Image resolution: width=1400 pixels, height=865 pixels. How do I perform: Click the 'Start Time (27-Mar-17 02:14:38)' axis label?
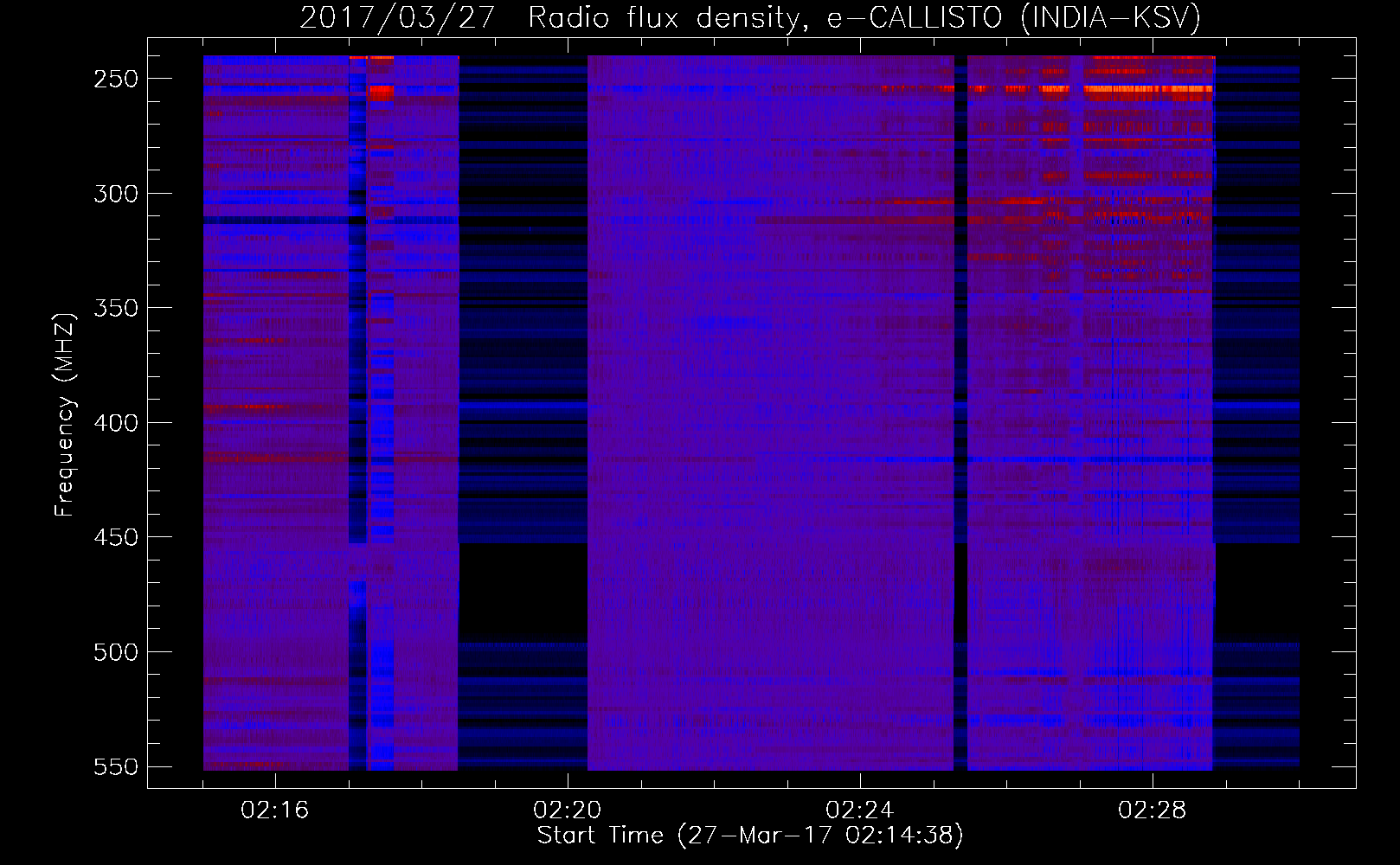click(x=750, y=836)
